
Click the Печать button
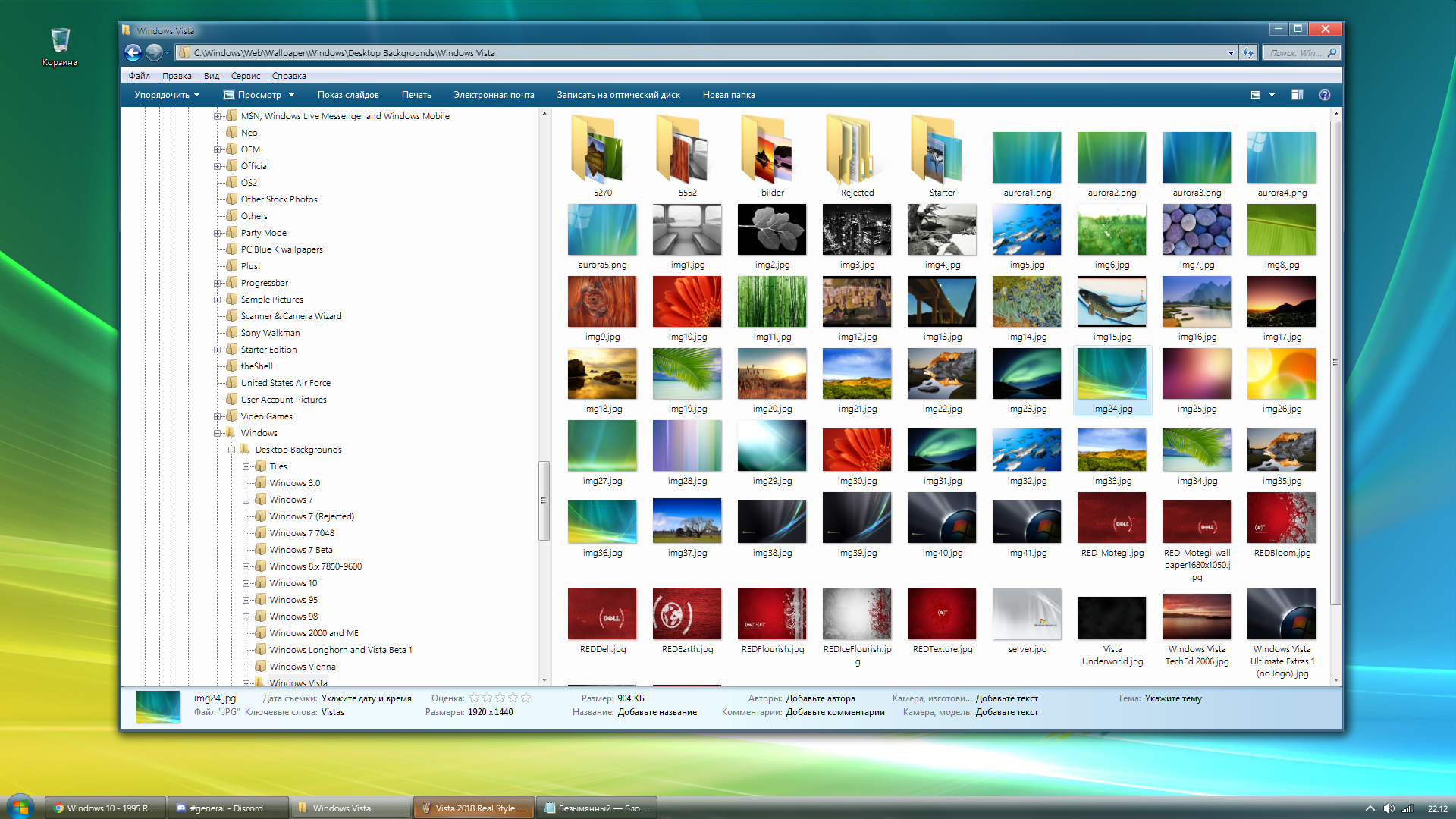(416, 95)
